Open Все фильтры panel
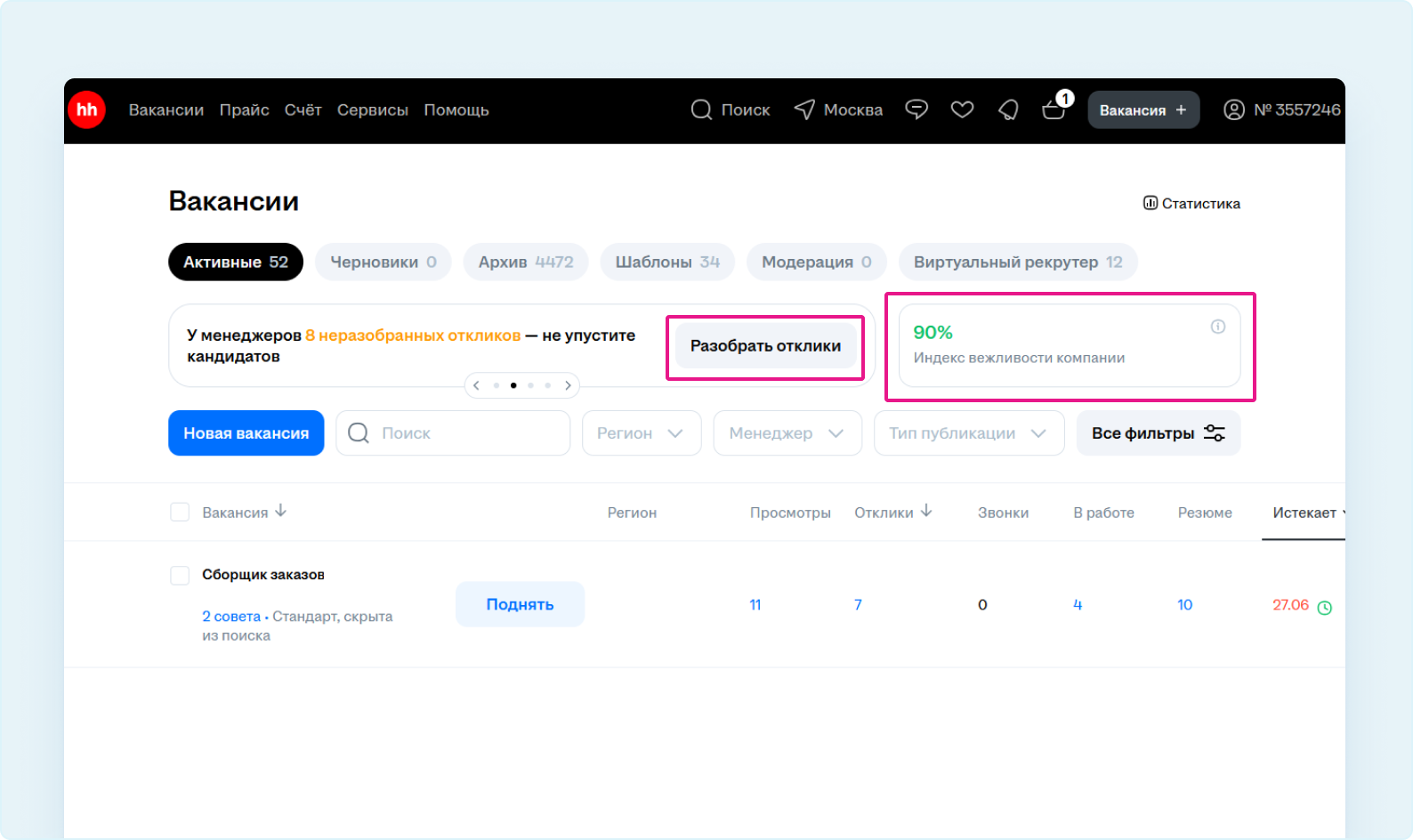1413x840 pixels. (x=1159, y=433)
